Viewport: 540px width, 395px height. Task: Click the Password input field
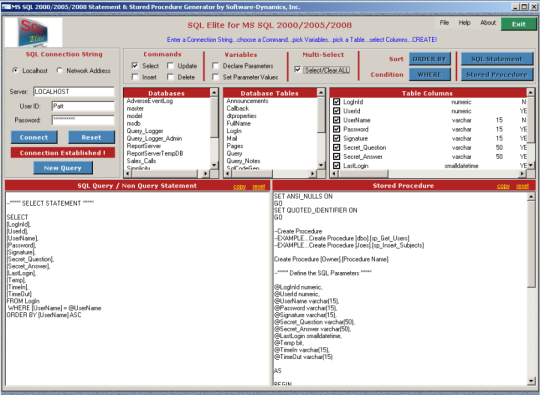coord(83,120)
